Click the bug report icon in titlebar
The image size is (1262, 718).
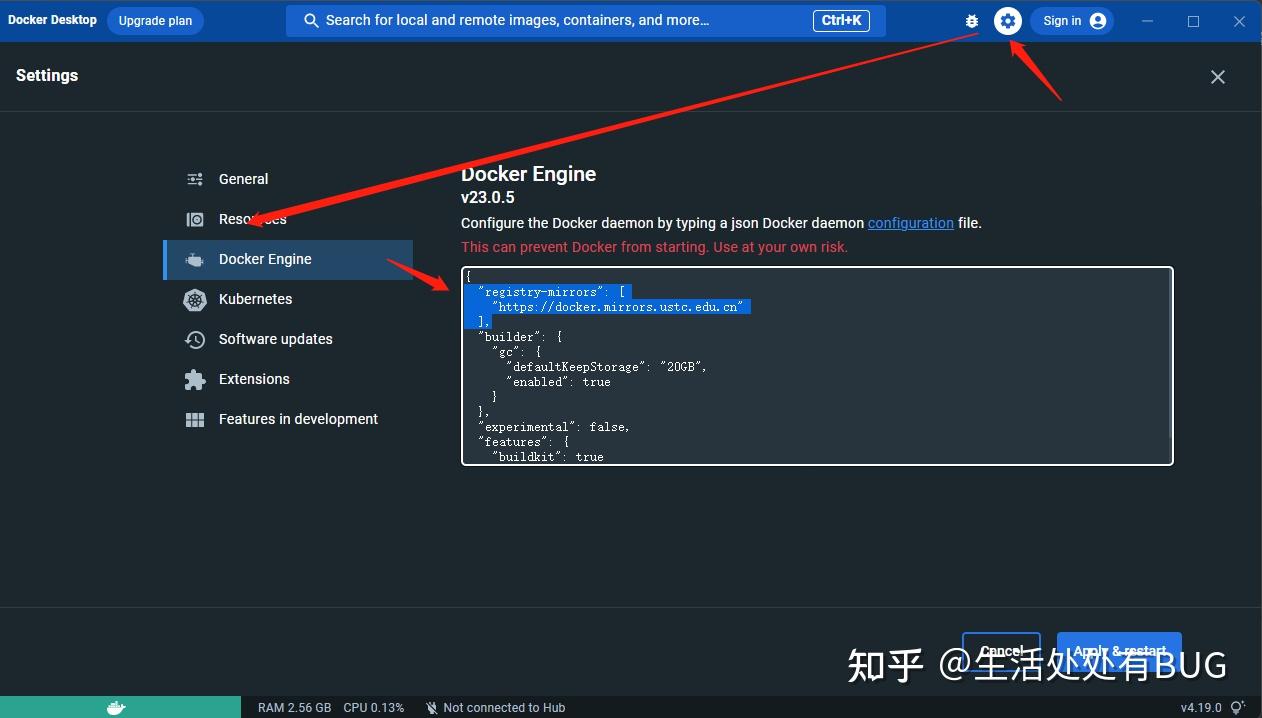pos(972,20)
